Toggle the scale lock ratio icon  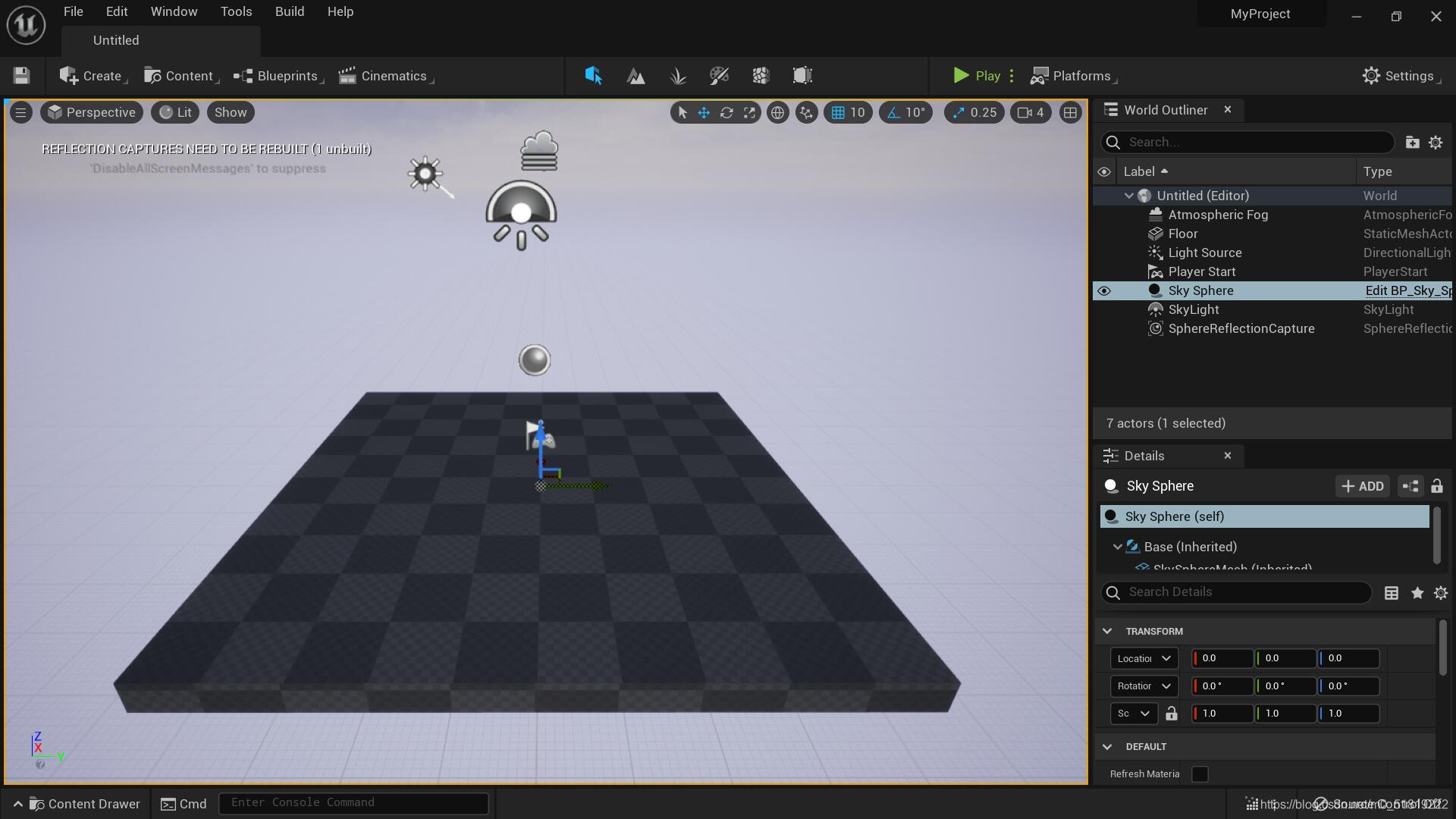(x=1172, y=714)
